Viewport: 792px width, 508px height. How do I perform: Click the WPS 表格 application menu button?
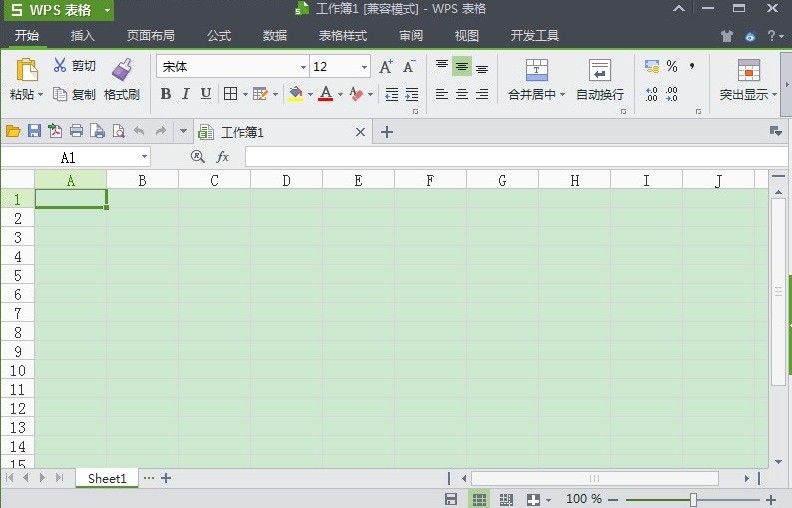coord(58,10)
